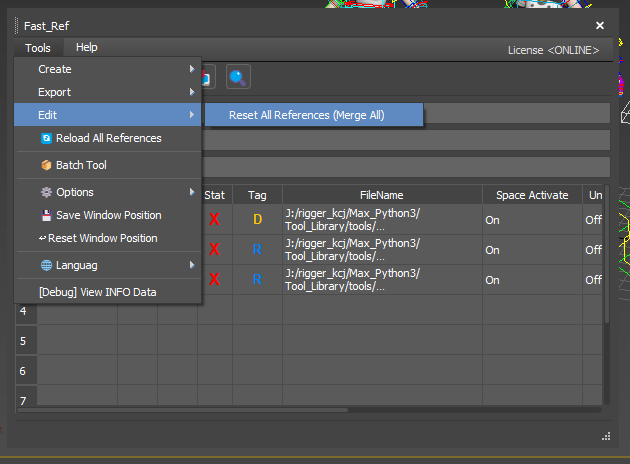Viewport: 630px width, 464px height.
Task: Click Reset Window Position entry
Action: [x=102, y=238]
